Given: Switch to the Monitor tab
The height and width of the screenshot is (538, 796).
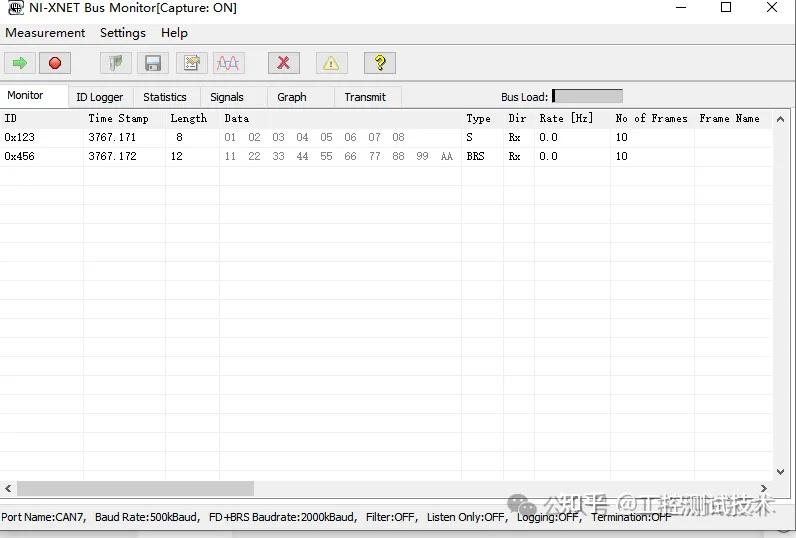Looking at the screenshot, I should pos(34,96).
